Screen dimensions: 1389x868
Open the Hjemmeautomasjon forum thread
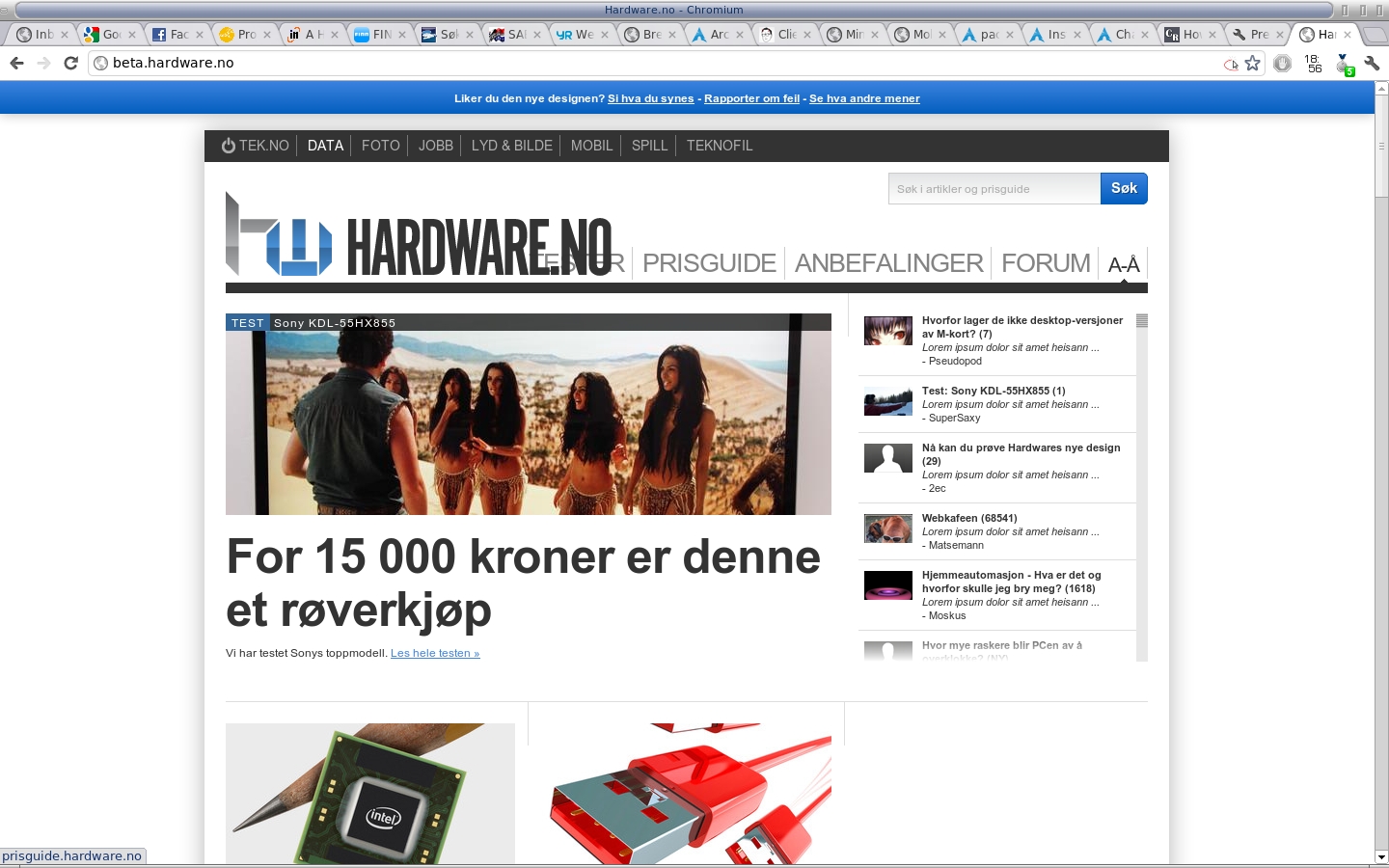(x=1012, y=582)
